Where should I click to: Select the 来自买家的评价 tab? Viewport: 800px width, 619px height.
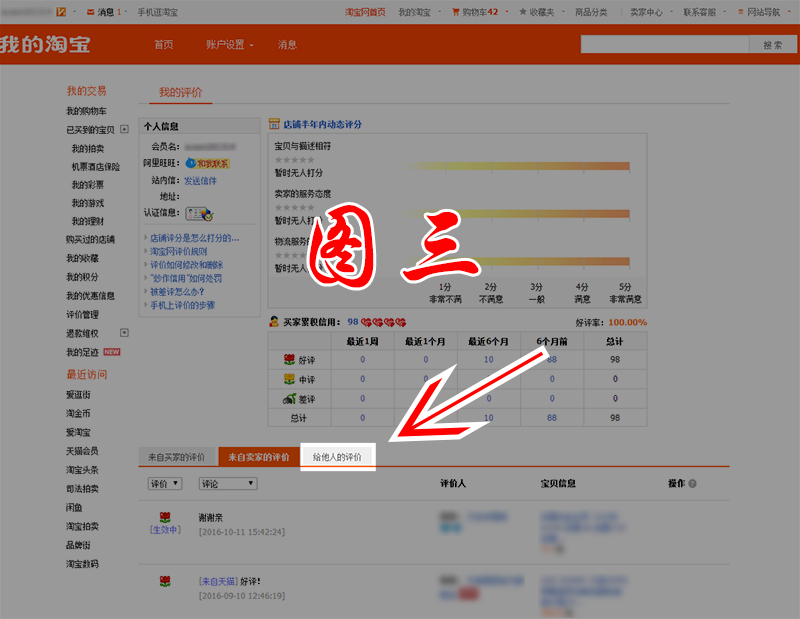click(x=177, y=455)
